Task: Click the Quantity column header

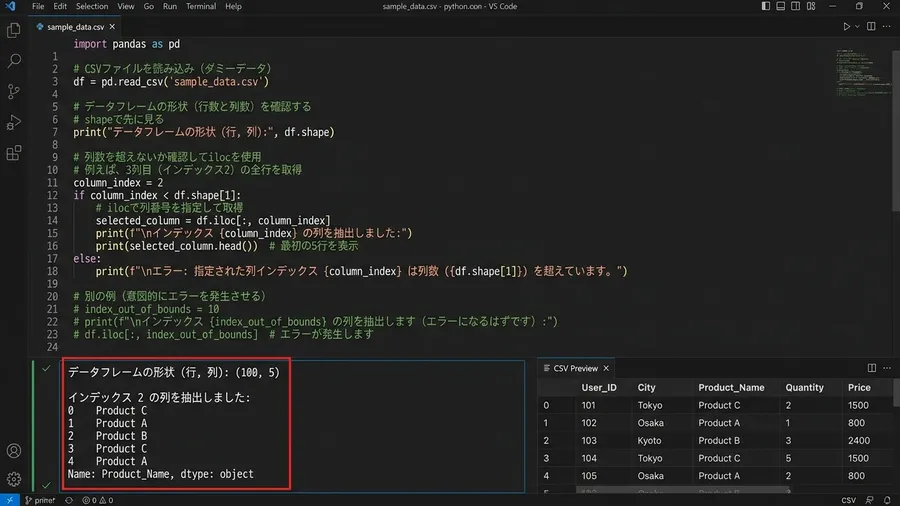Action: point(804,388)
